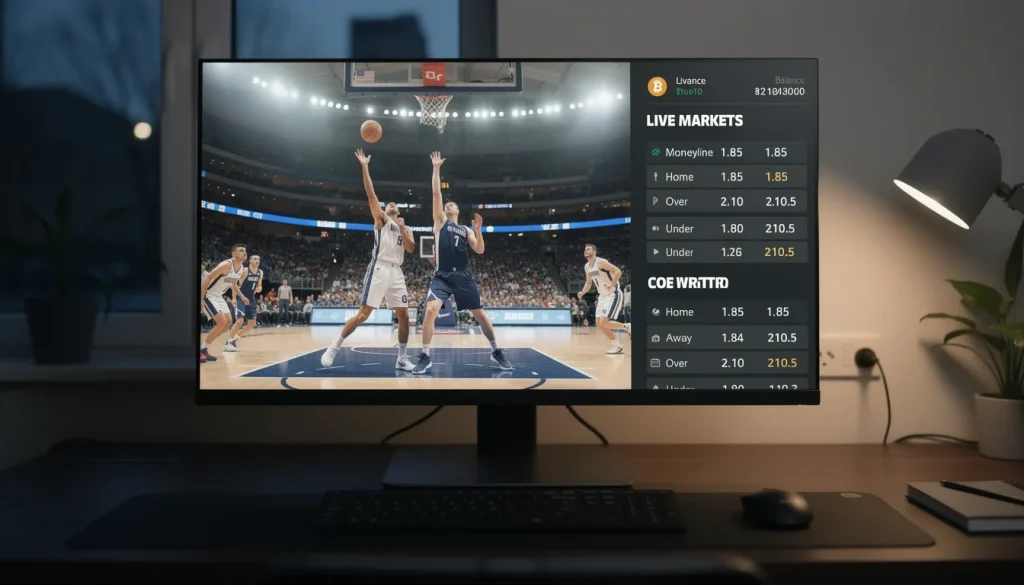Pick the first 1.85 odds in Moneyline row
The image size is (1024, 585).
click(x=731, y=153)
